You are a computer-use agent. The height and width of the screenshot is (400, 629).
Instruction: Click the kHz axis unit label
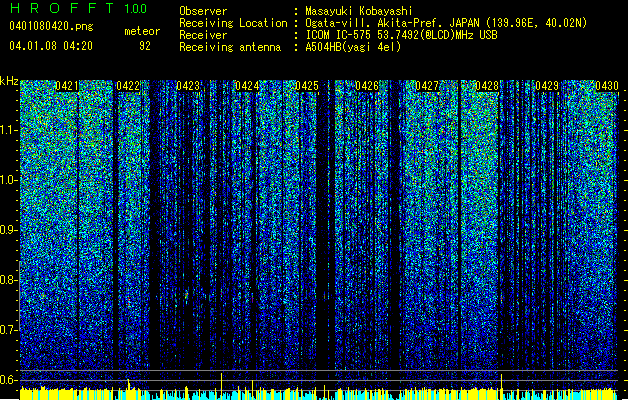[x=9, y=81]
